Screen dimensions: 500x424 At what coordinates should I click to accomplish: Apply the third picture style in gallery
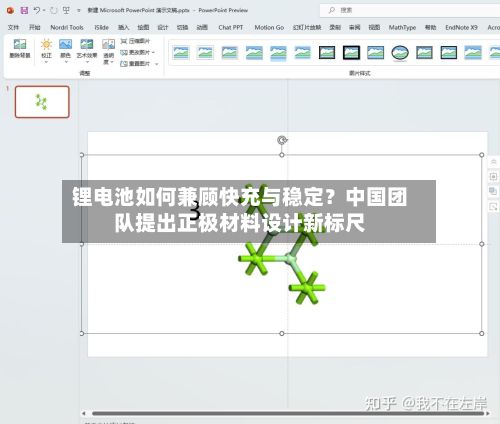230,52
